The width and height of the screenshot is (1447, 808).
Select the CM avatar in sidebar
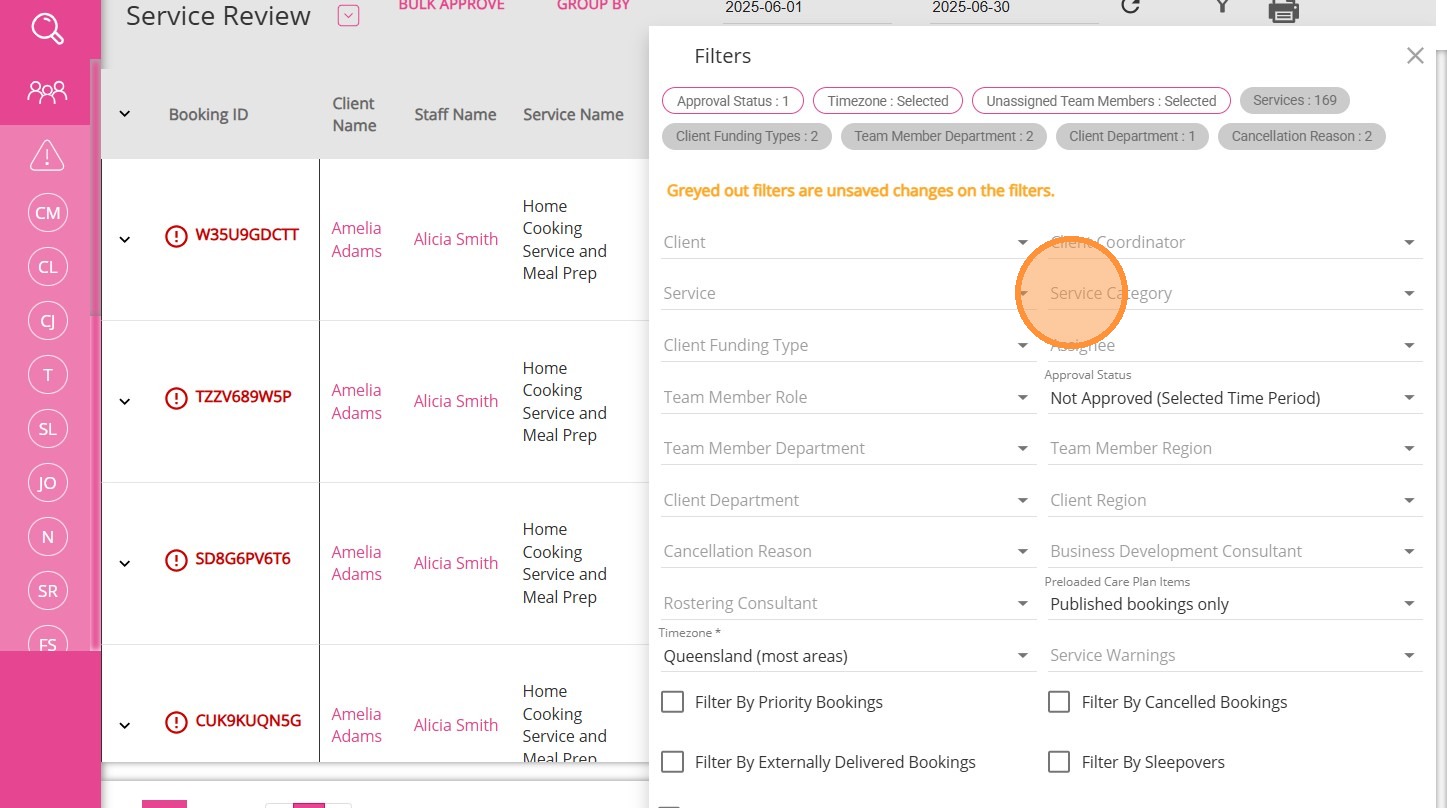pyautogui.click(x=47, y=213)
